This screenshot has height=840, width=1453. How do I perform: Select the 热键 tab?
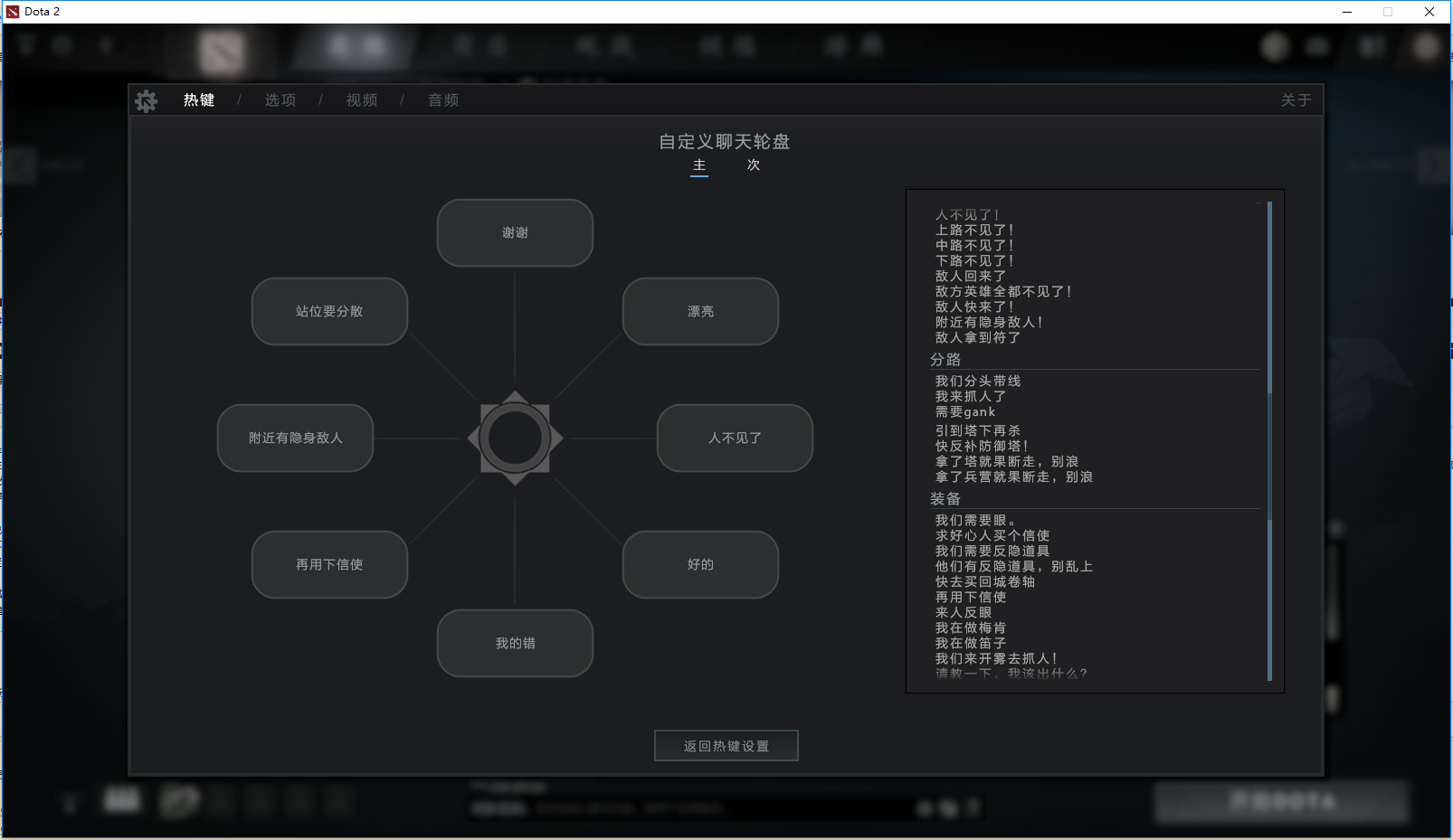tap(199, 100)
